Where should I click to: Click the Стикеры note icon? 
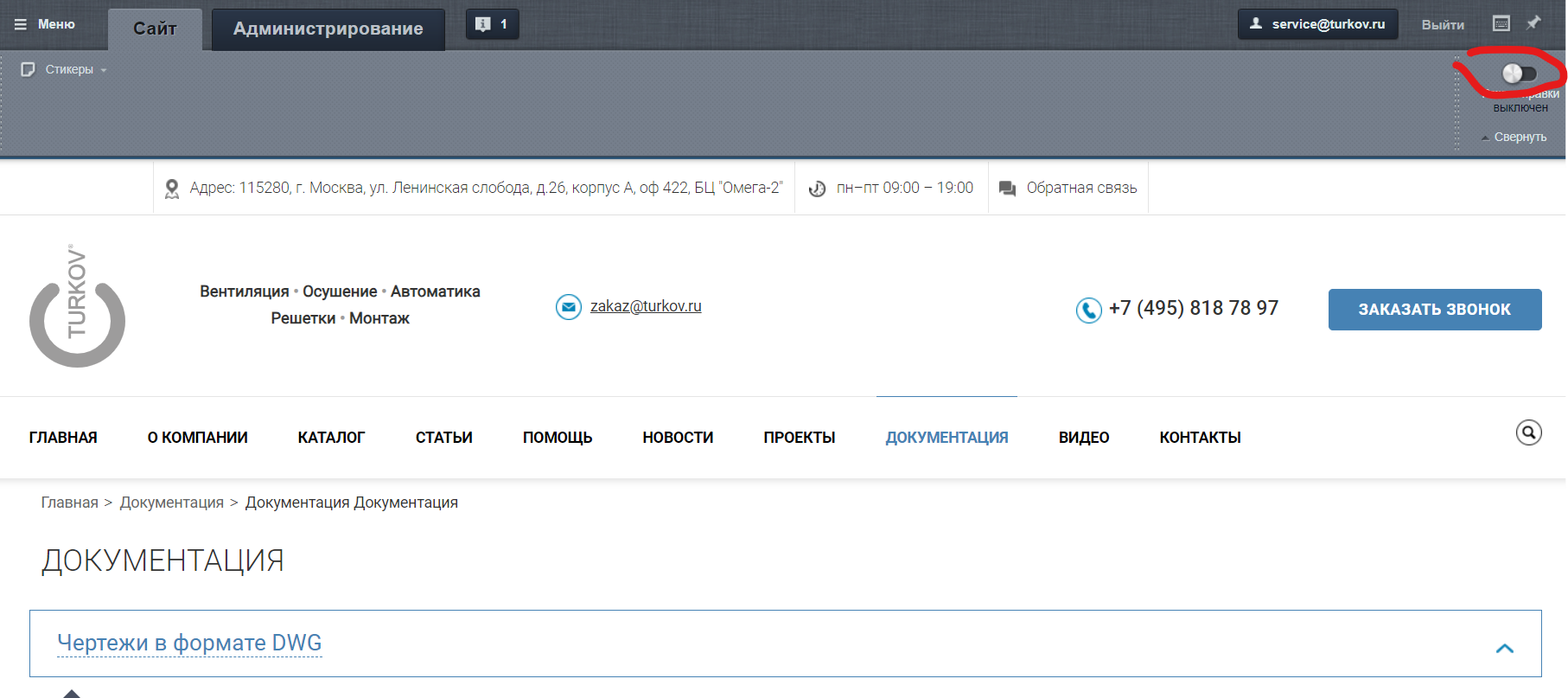[28, 69]
